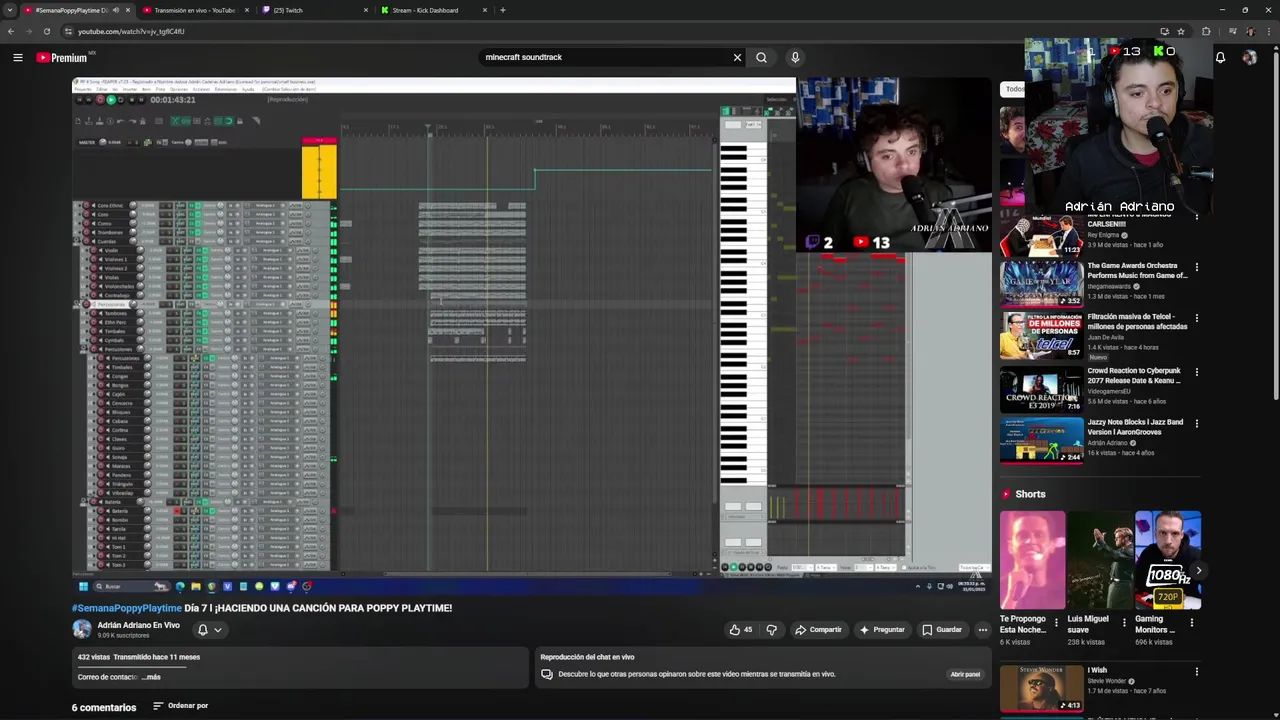Click the 6 comentarios heading
Image resolution: width=1280 pixels, height=720 pixels.
click(x=104, y=707)
